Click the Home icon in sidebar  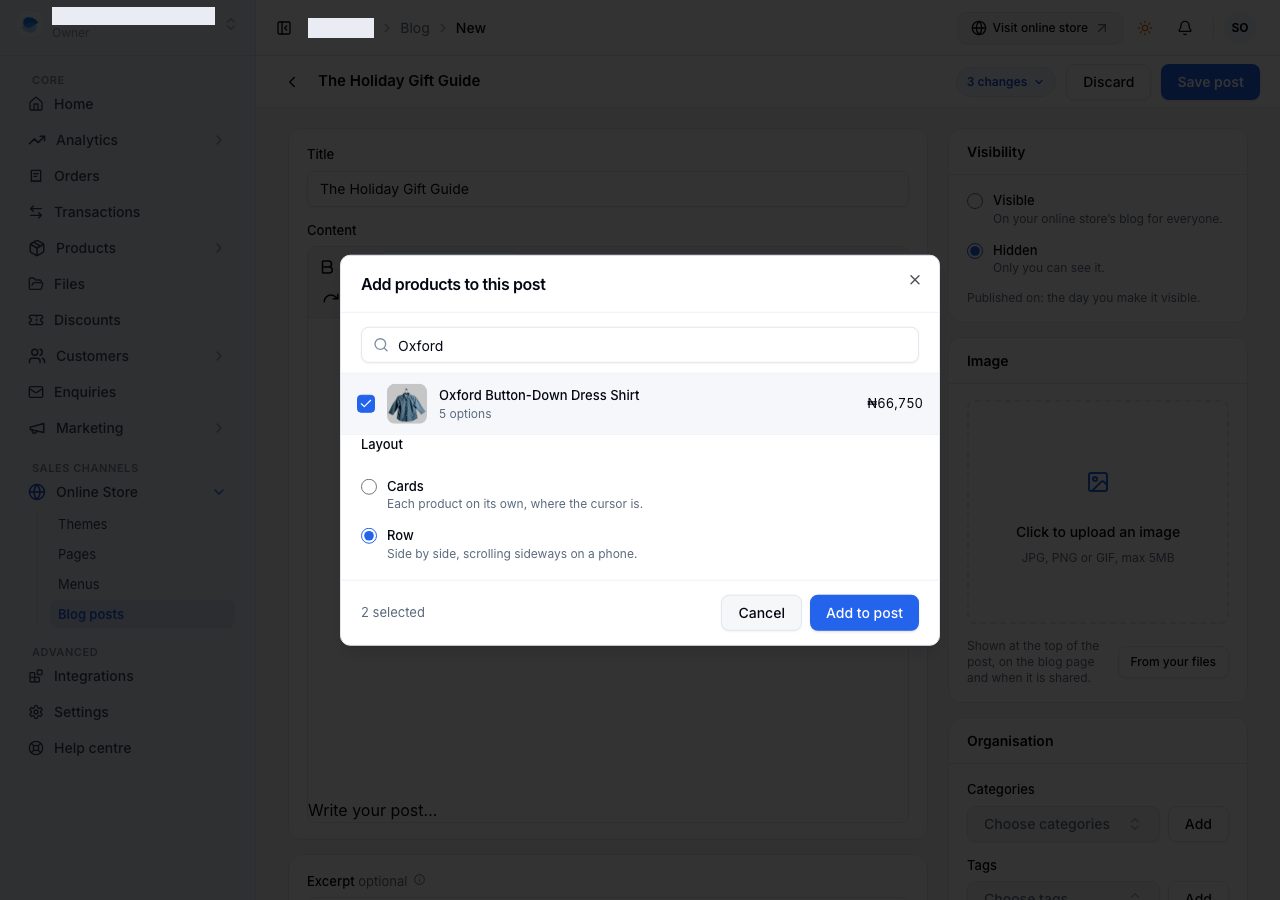coord(37,104)
